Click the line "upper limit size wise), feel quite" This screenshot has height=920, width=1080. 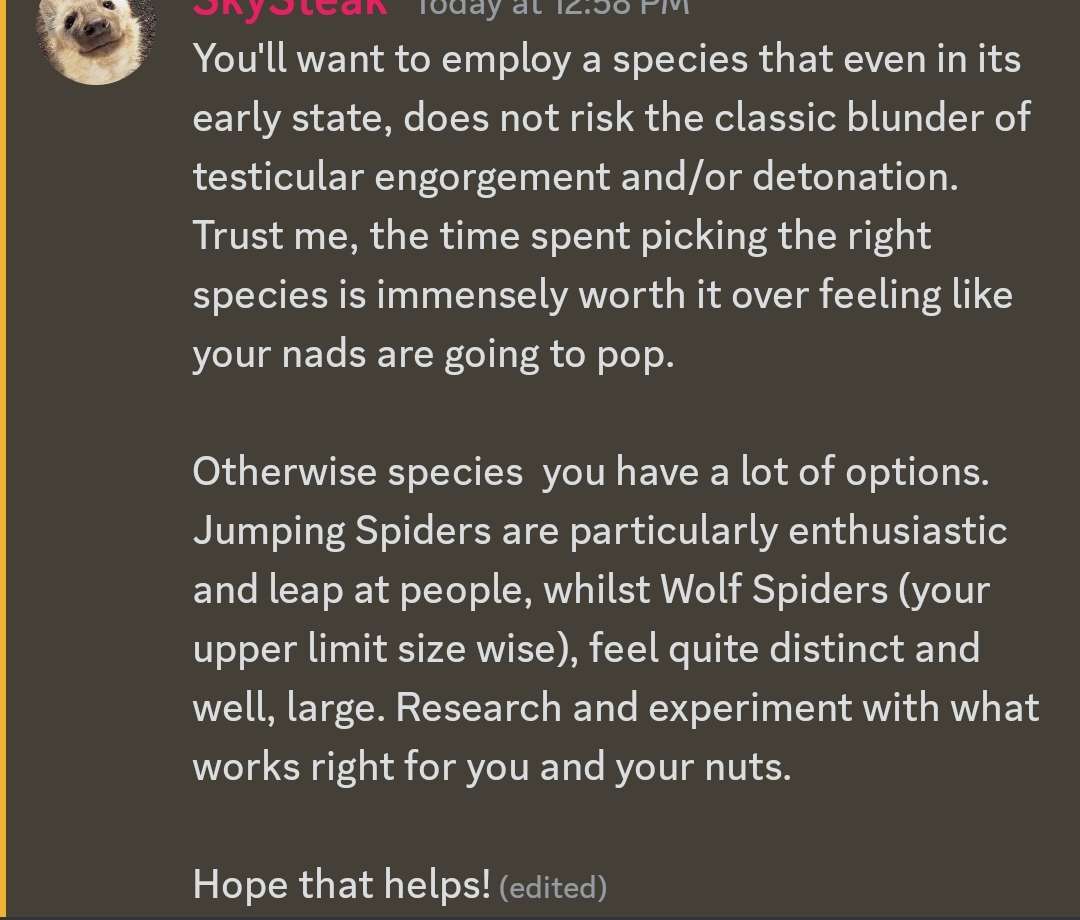click(586, 649)
